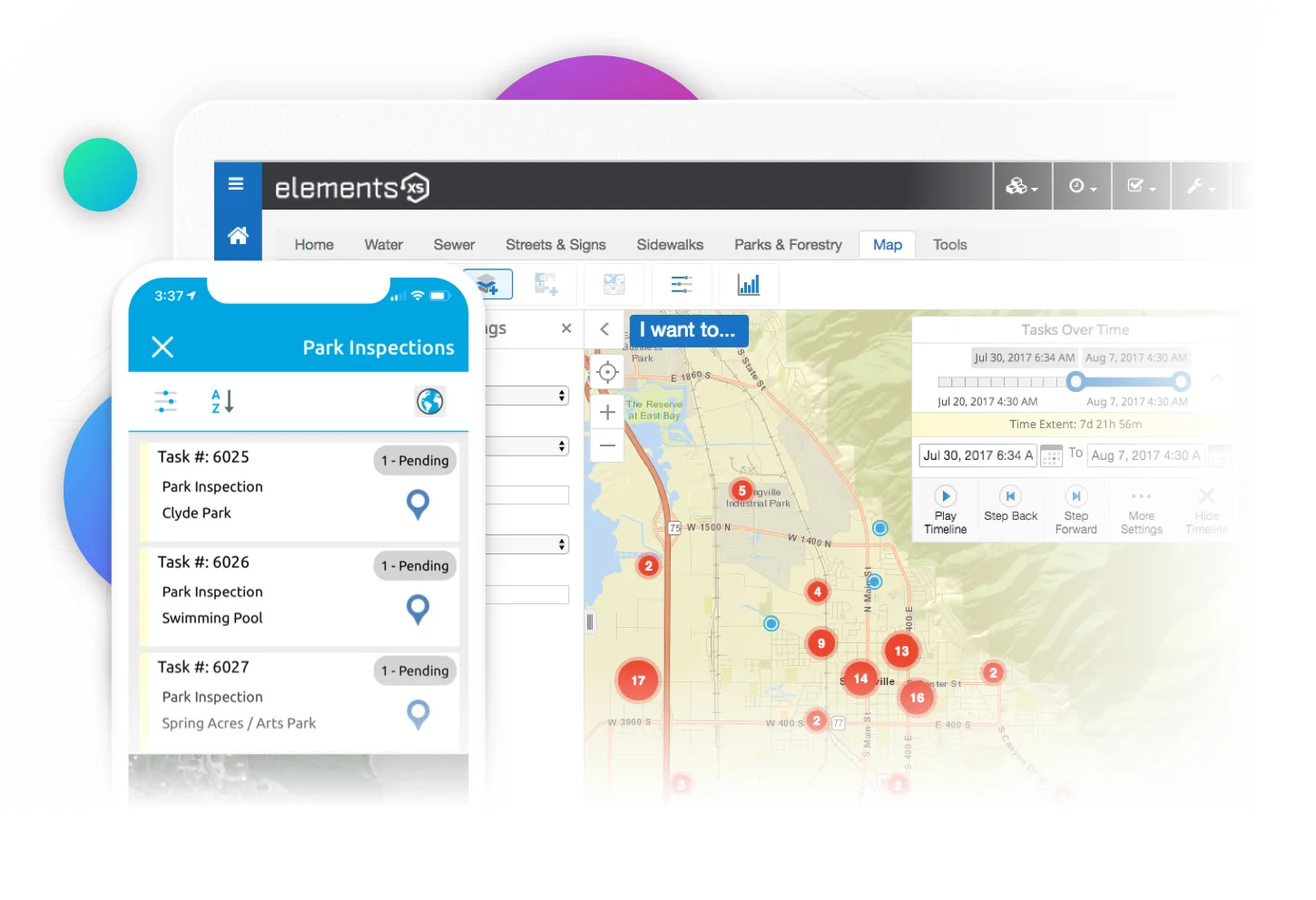Click the basemap picture toolbar icon
Viewport: 1316px width, 900px height.
tap(614, 285)
